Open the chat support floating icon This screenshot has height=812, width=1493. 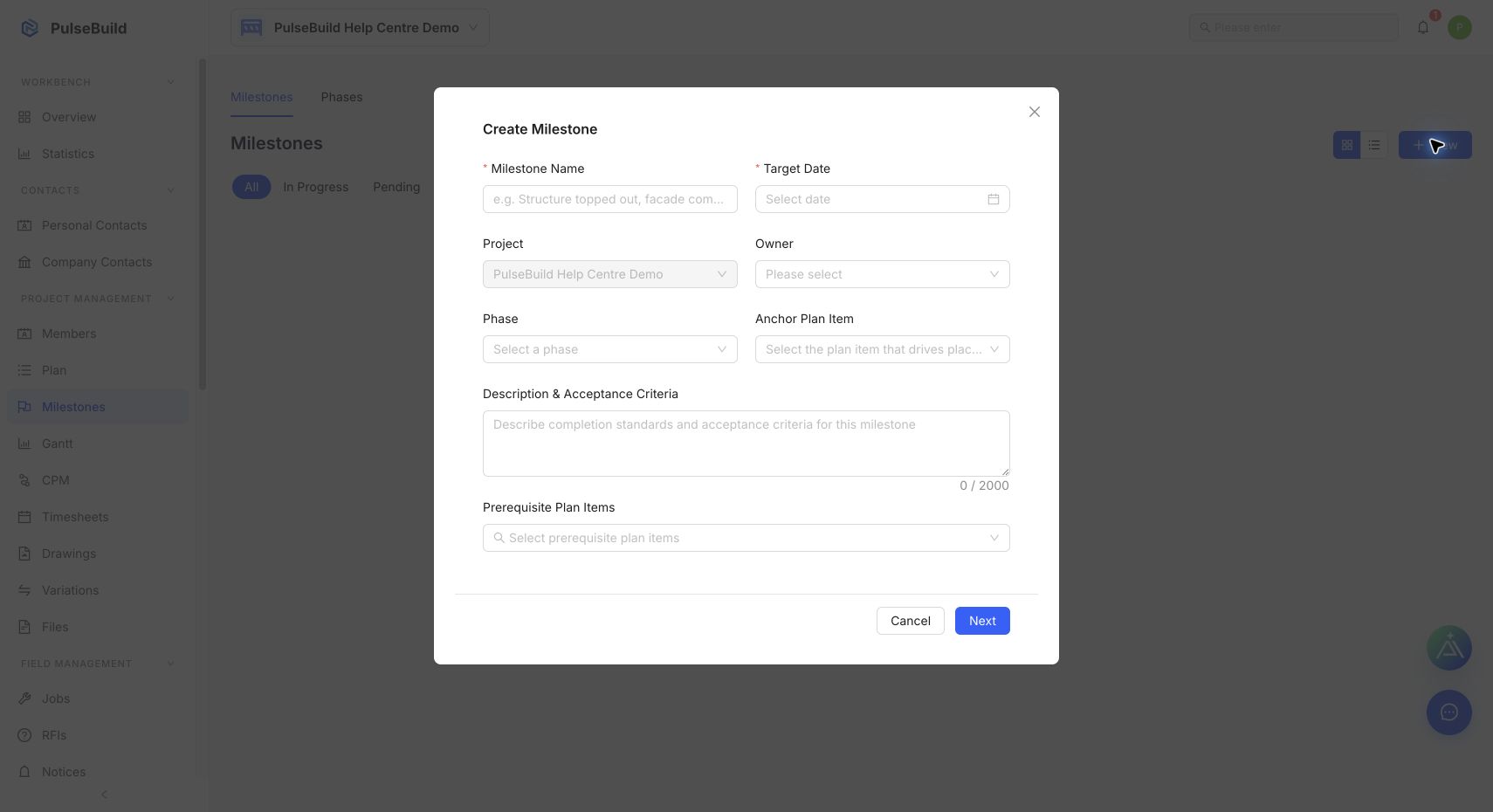tap(1449, 712)
